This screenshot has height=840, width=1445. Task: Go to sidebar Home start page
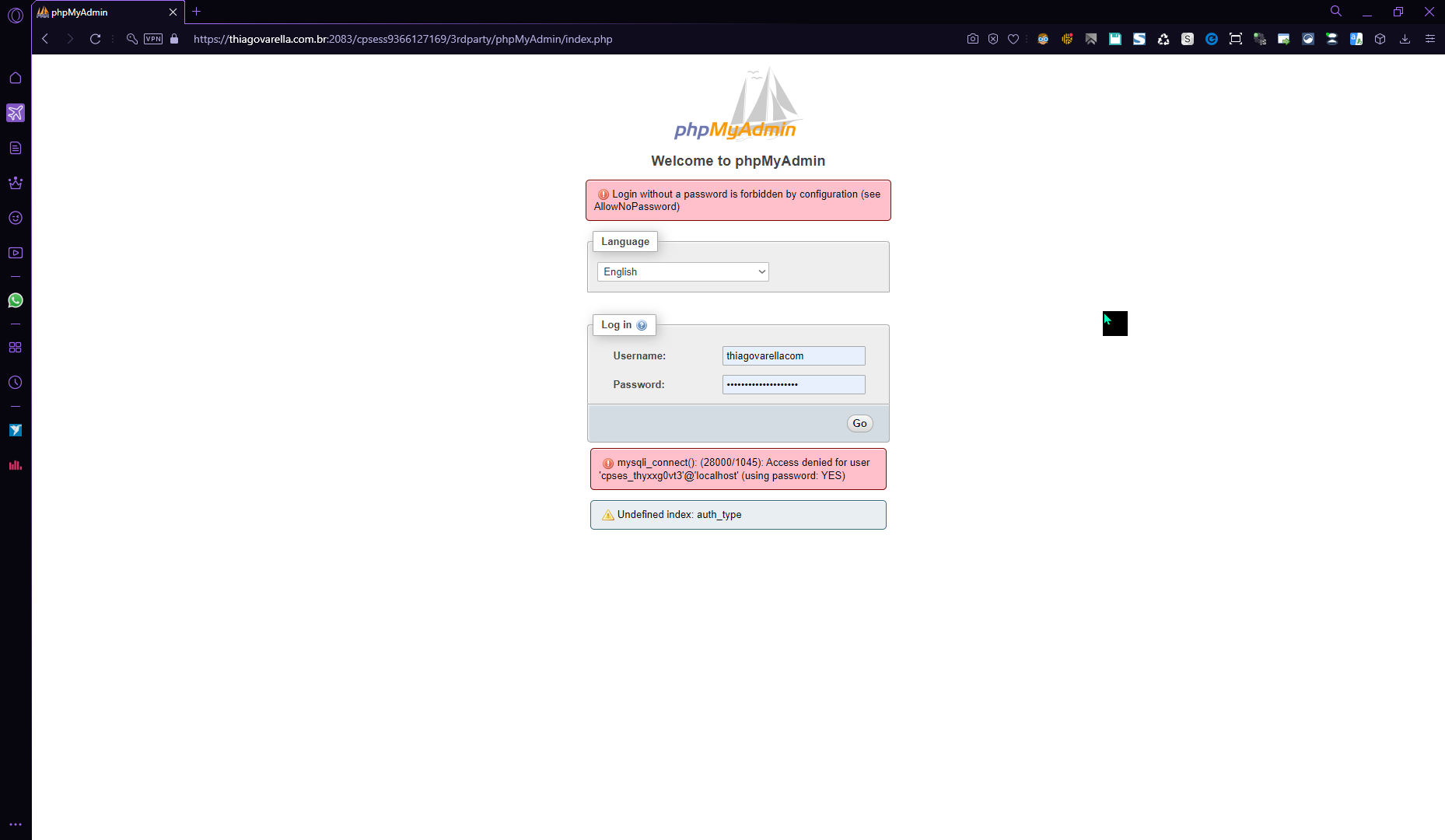pyautogui.click(x=16, y=78)
